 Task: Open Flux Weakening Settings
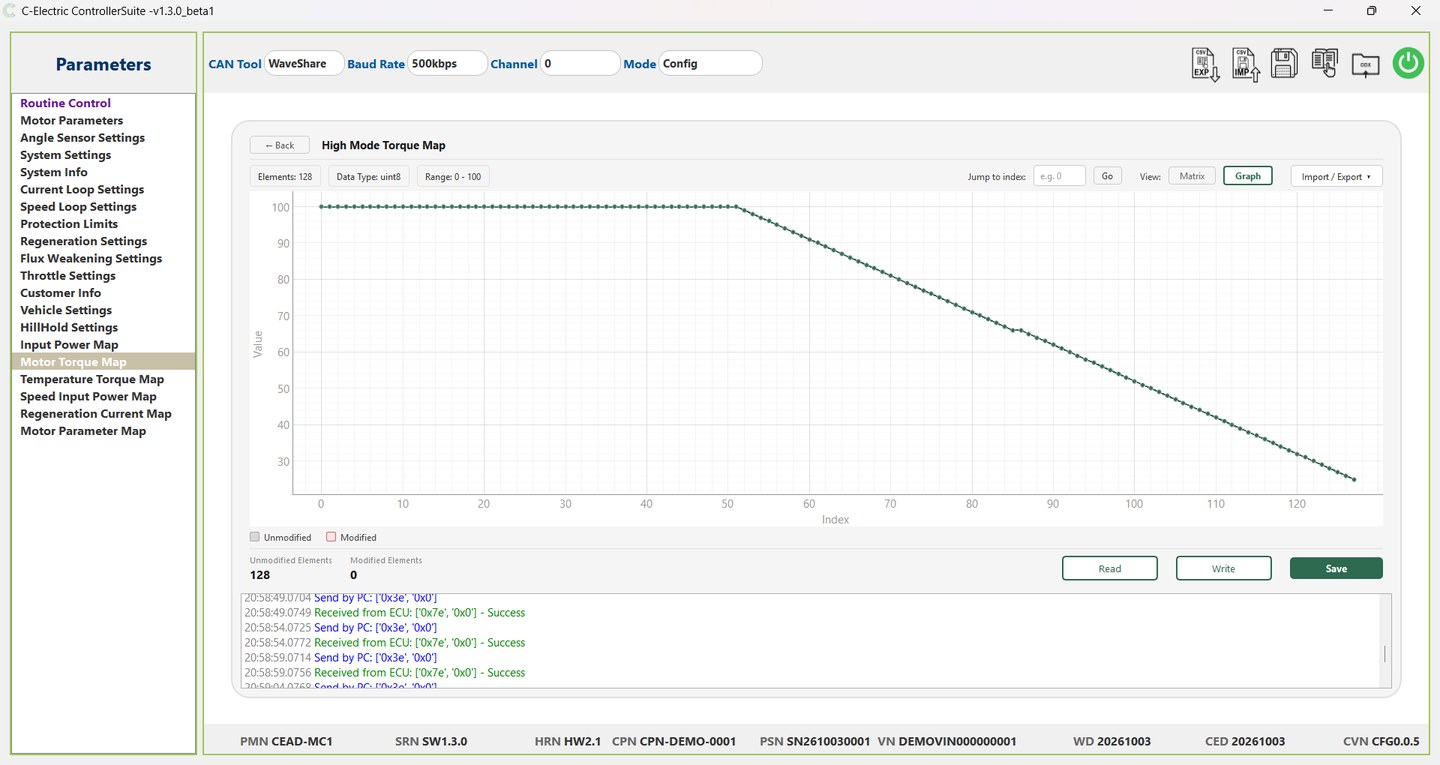(91, 258)
